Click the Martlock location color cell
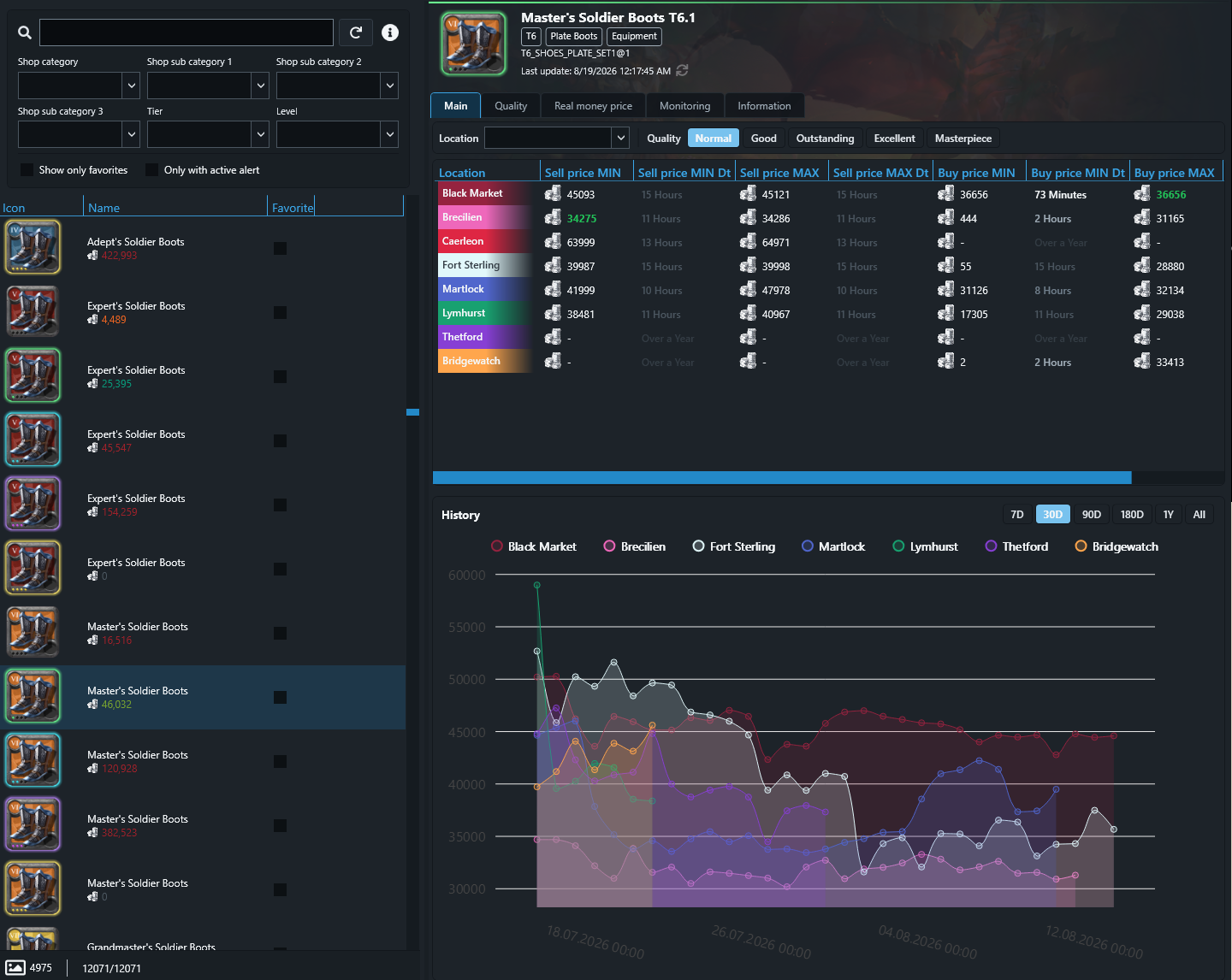The width and height of the screenshot is (1232, 980). tap(486, 289)
